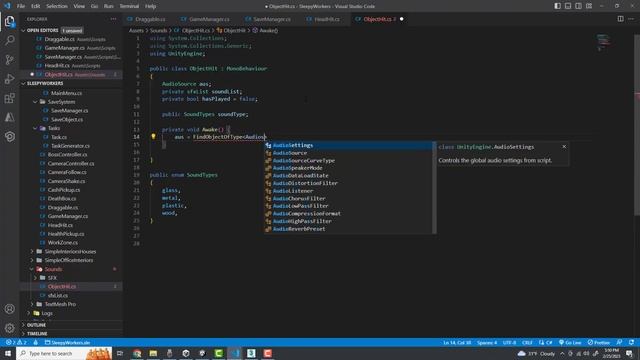The width and height of the screenshot is (640, 360).
Task: Open editor More Actions ellipsis
Action: click(631, 19)
